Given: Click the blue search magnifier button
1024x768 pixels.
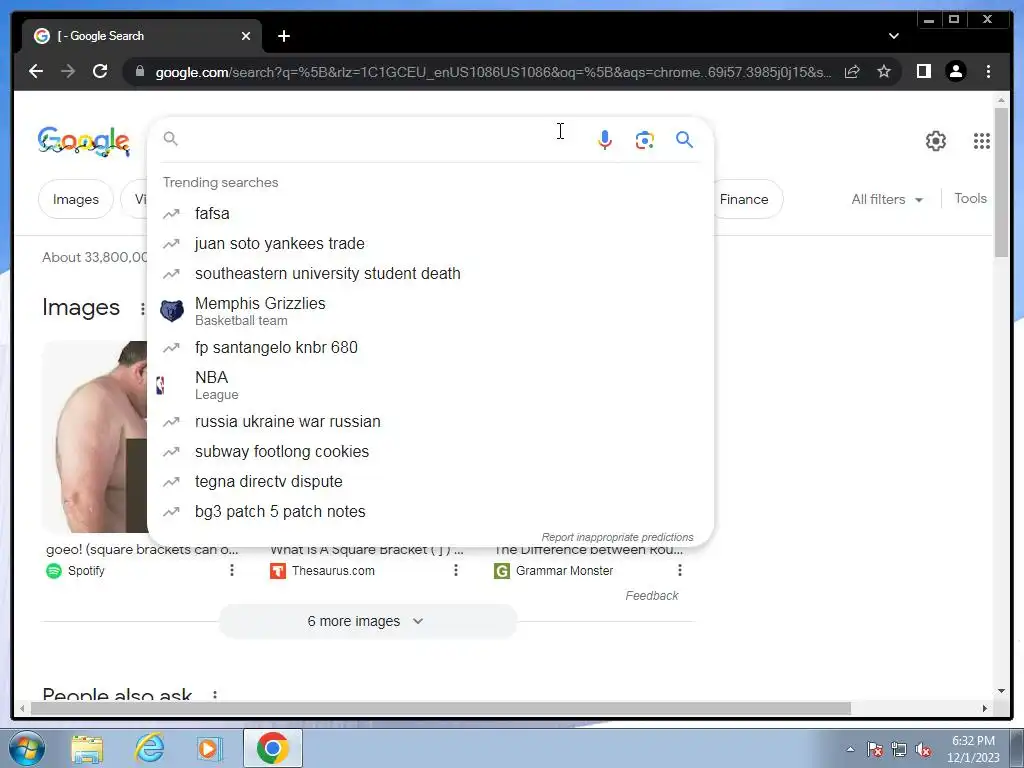Looking at the screenshot, I should pyautogui.click(x=684, y=140).
